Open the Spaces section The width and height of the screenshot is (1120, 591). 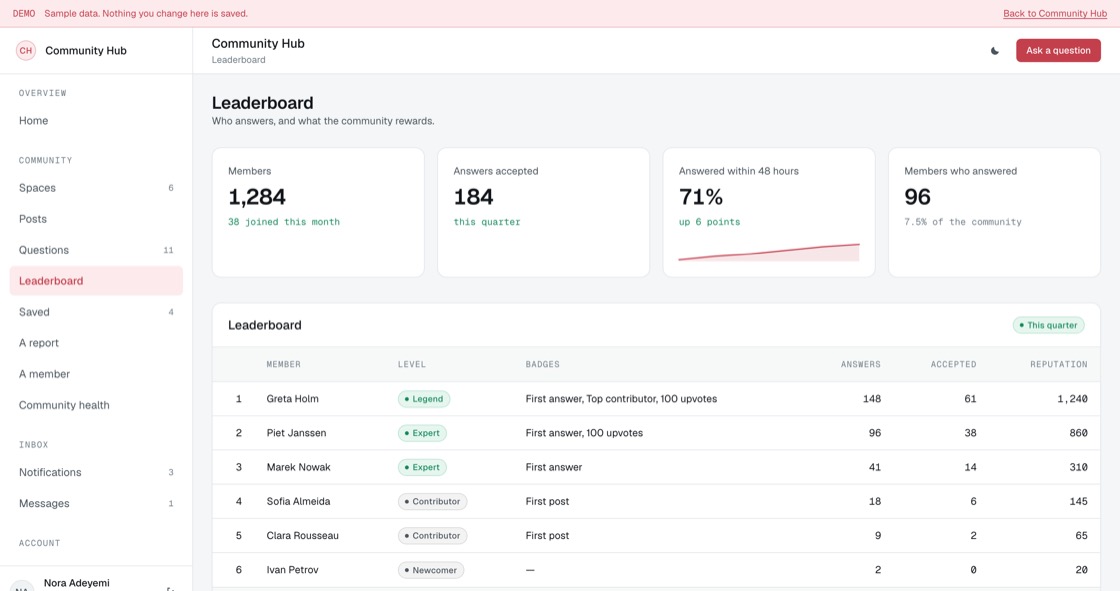click(x=96, y=188)
